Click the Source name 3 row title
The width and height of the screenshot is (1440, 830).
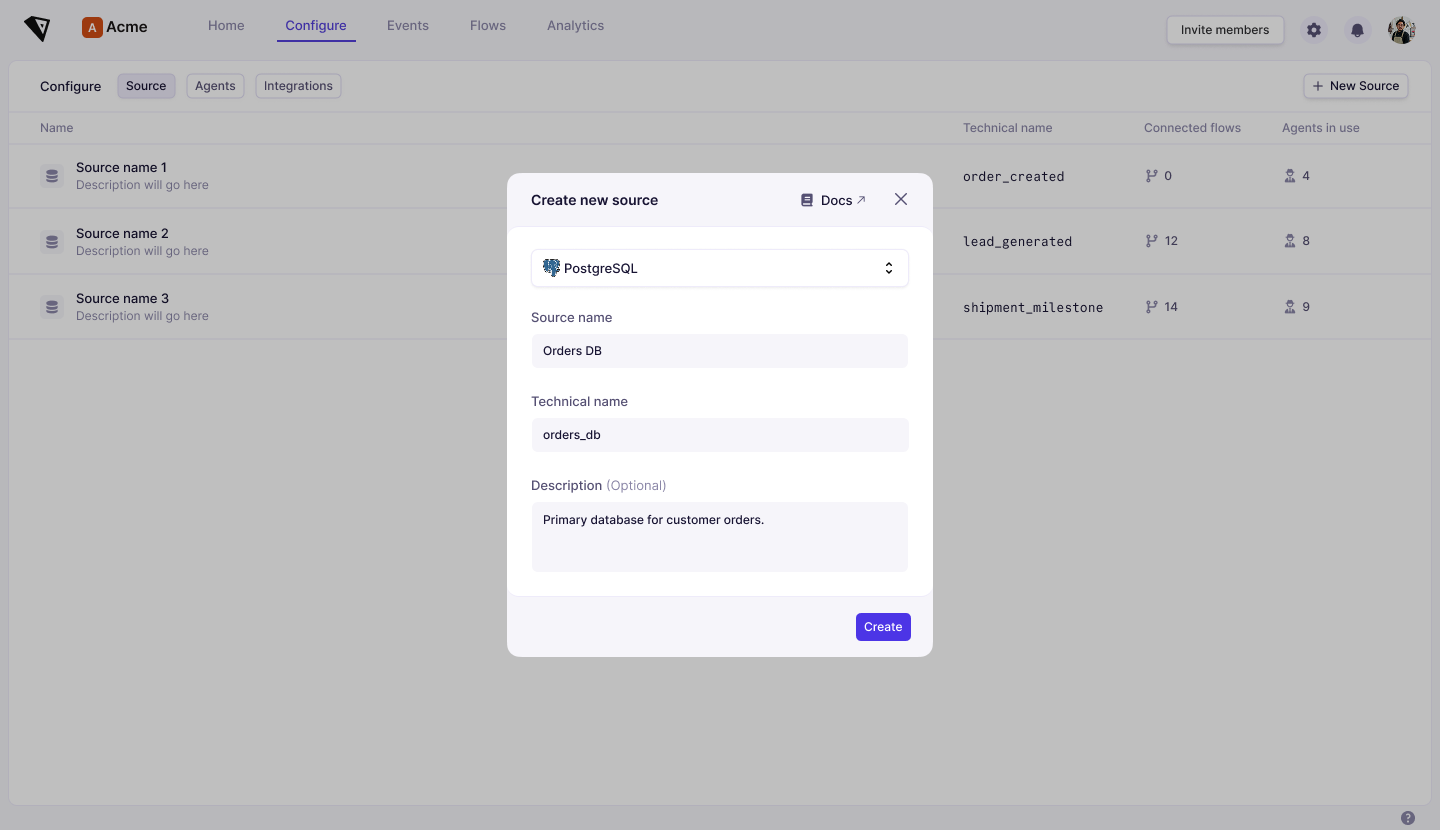click(122, 299)
